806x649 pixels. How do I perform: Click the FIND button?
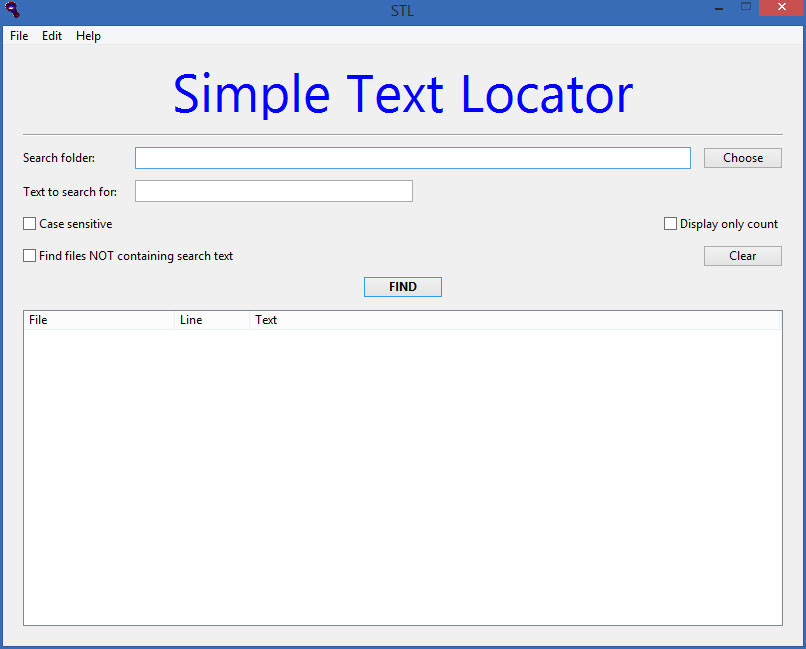403,287
